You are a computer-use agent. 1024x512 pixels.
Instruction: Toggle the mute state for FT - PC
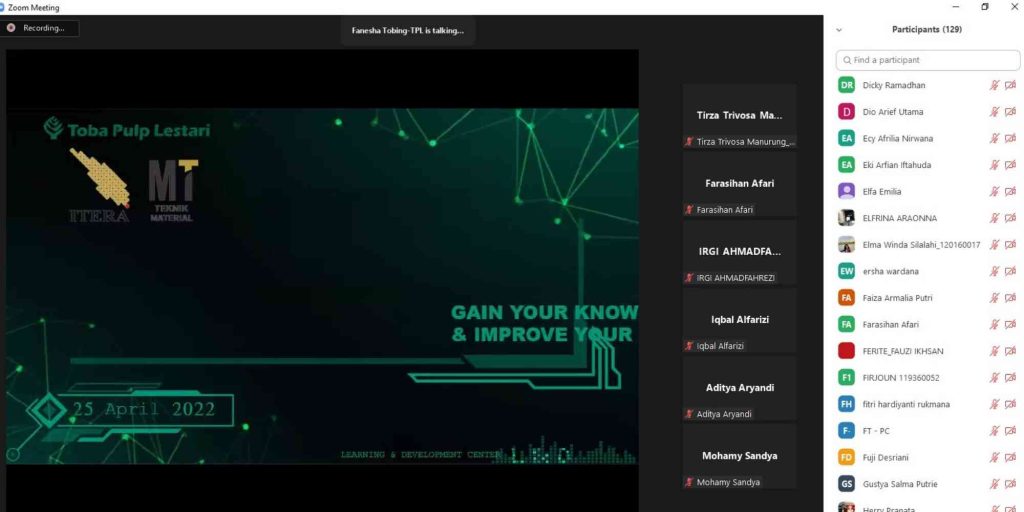[994, 431]
